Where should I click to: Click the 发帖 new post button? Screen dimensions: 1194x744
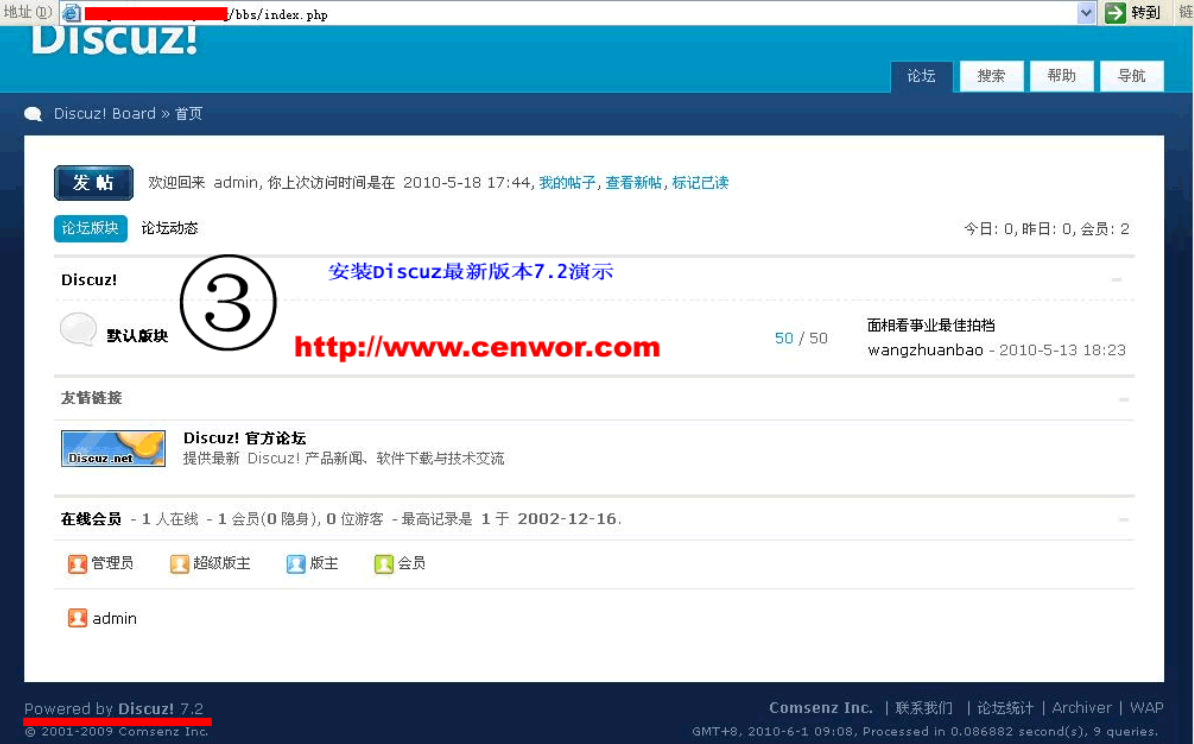point(94,183)
